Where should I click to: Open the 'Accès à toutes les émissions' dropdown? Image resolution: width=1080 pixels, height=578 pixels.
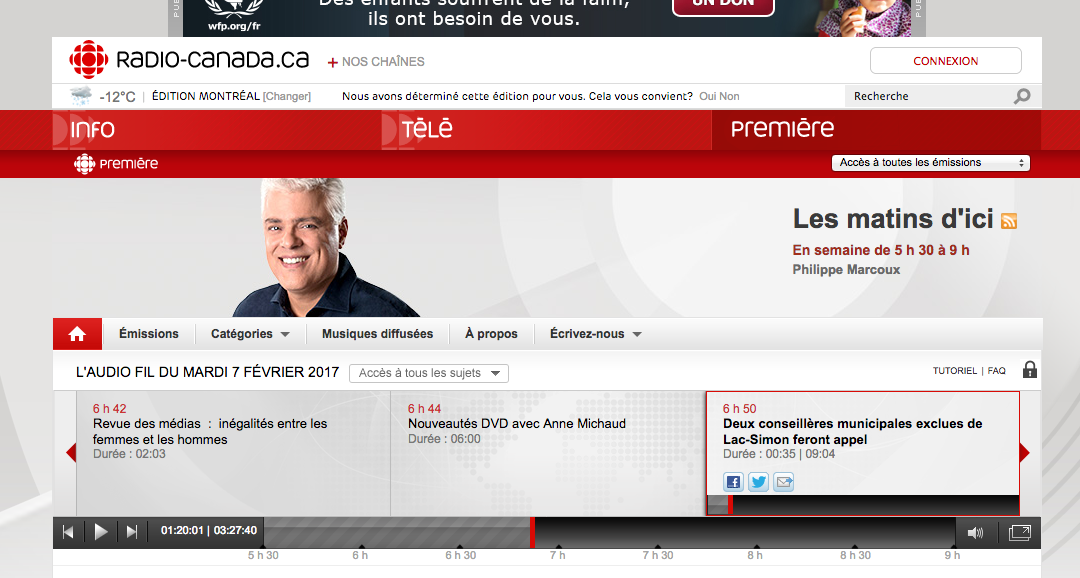tap(931, 163)
